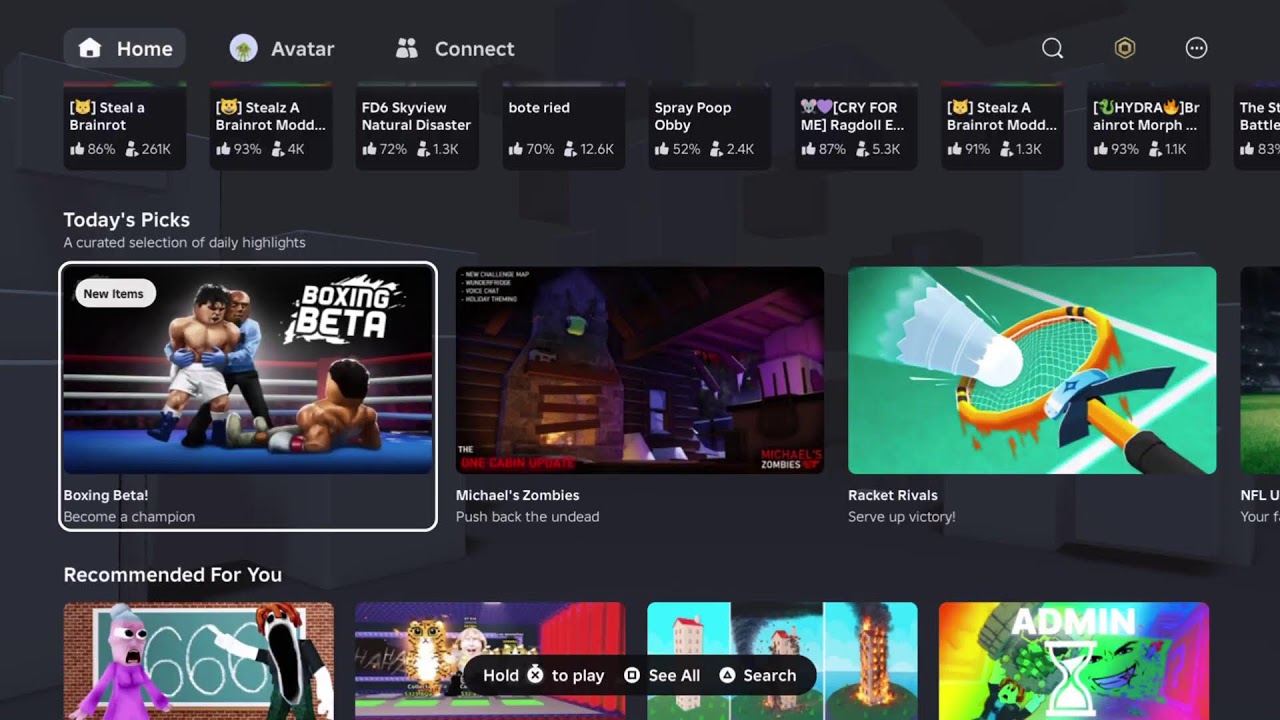Select the Michael's Zombies thumbnail
The image size is (1280, 720).
click(640, 370)
